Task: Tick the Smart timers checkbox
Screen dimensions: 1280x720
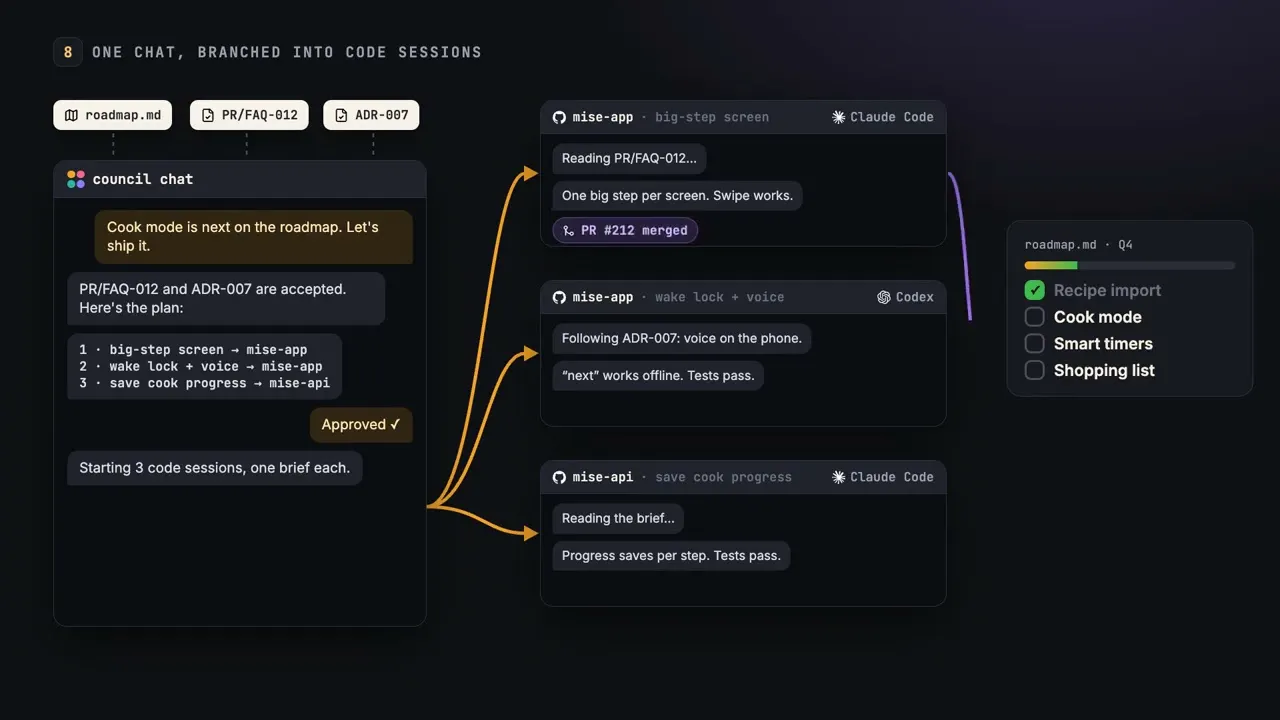Action: coord(1035,343)
